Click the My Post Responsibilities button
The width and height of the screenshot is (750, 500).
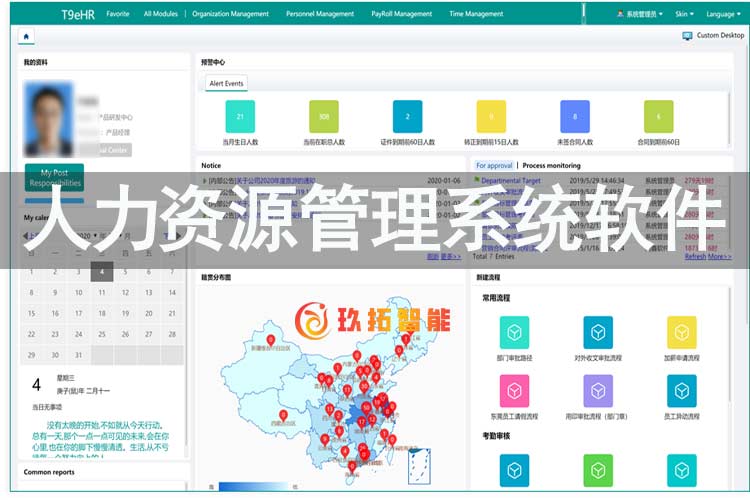tap(55, 178)
